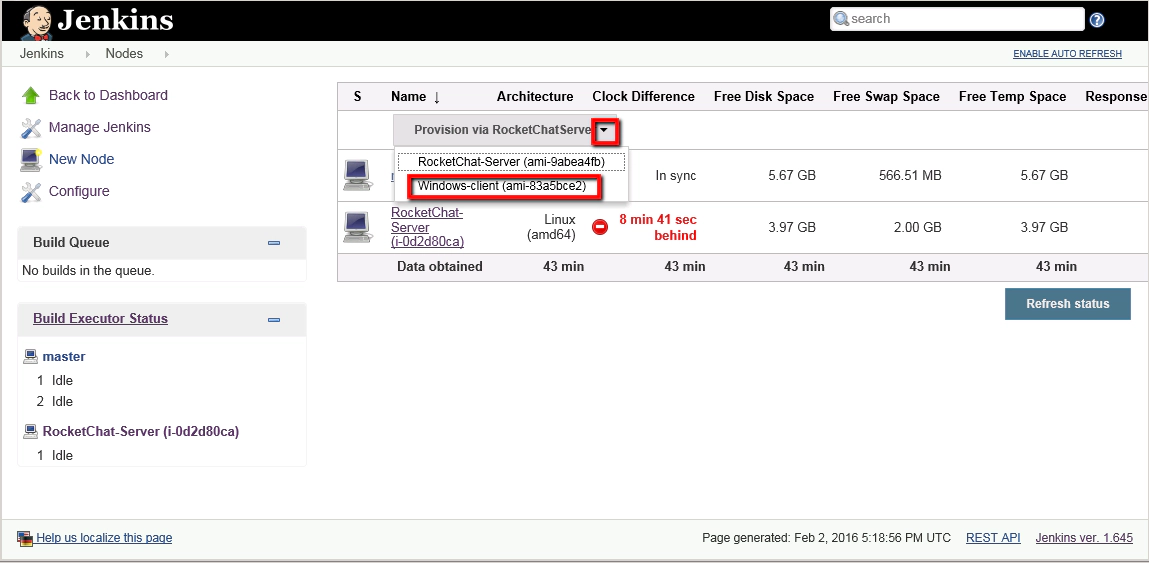1149x563 pixels.
Task: Click the search help question mark icon
Action: click(x=1097, y=20)
